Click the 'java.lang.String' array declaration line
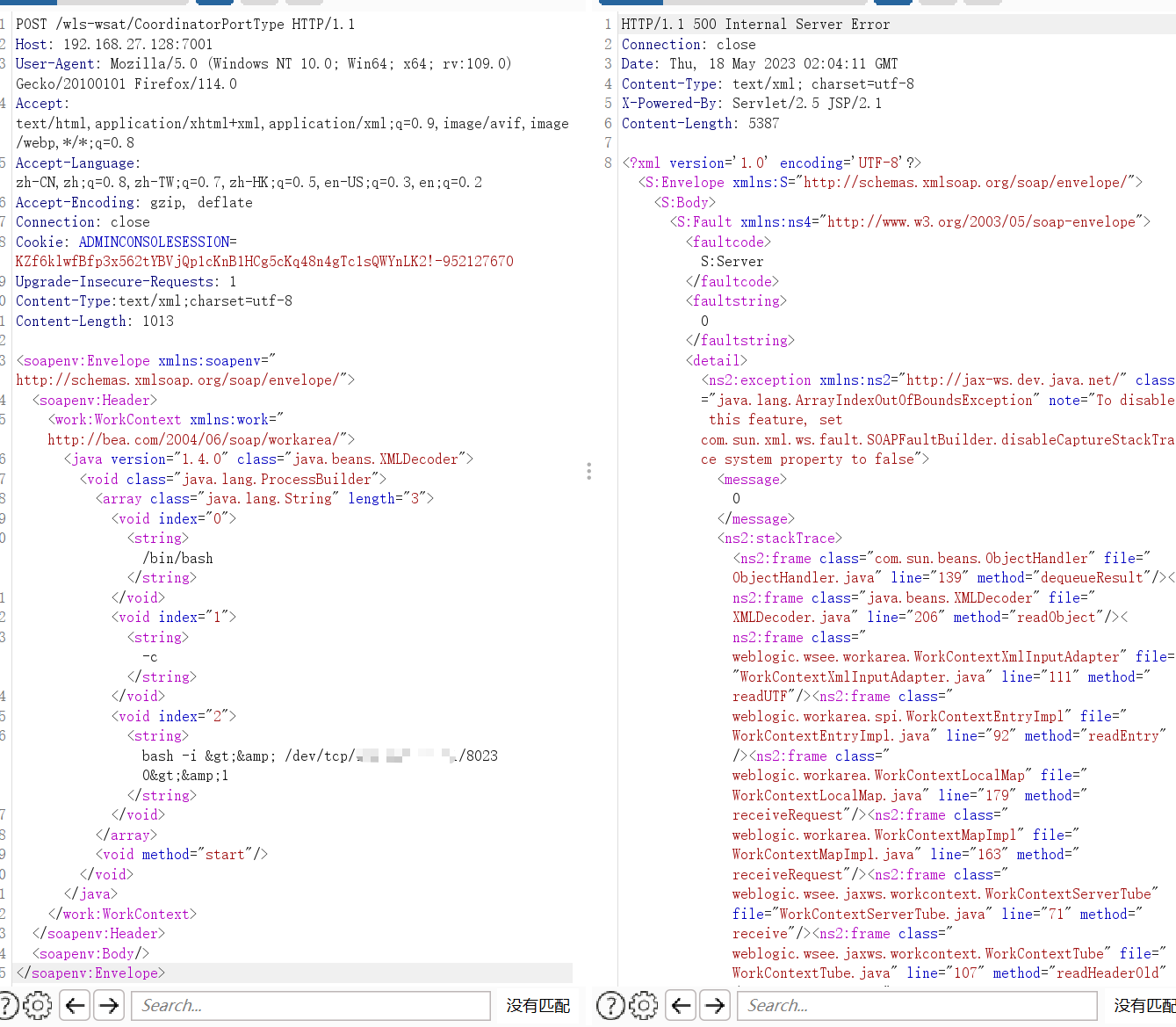Image resolution: width=1176 pixels, height=1027 pixels. tap(264, 499)
